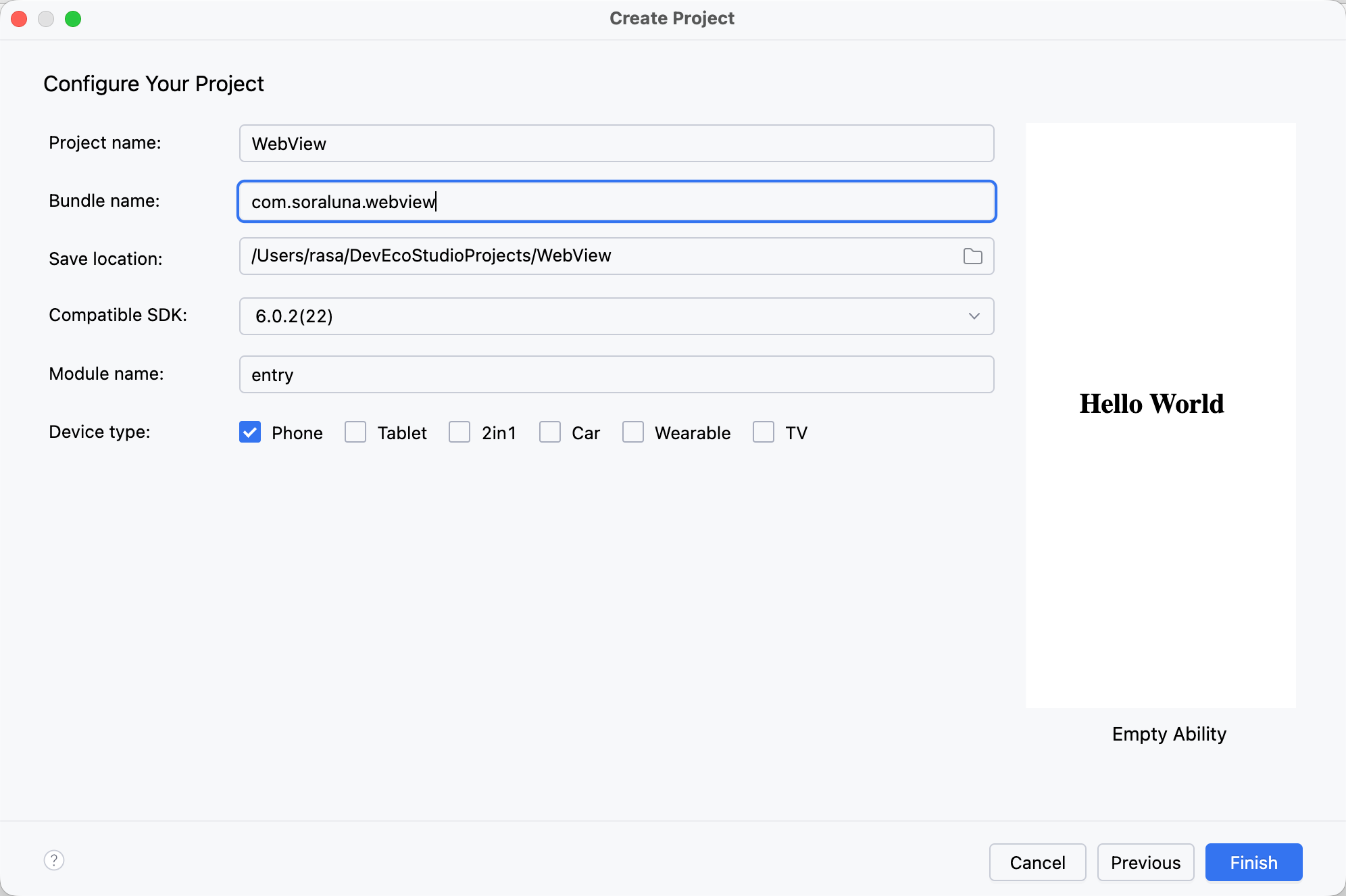
Task: Click the Device type label
Action: coord(99,432)
